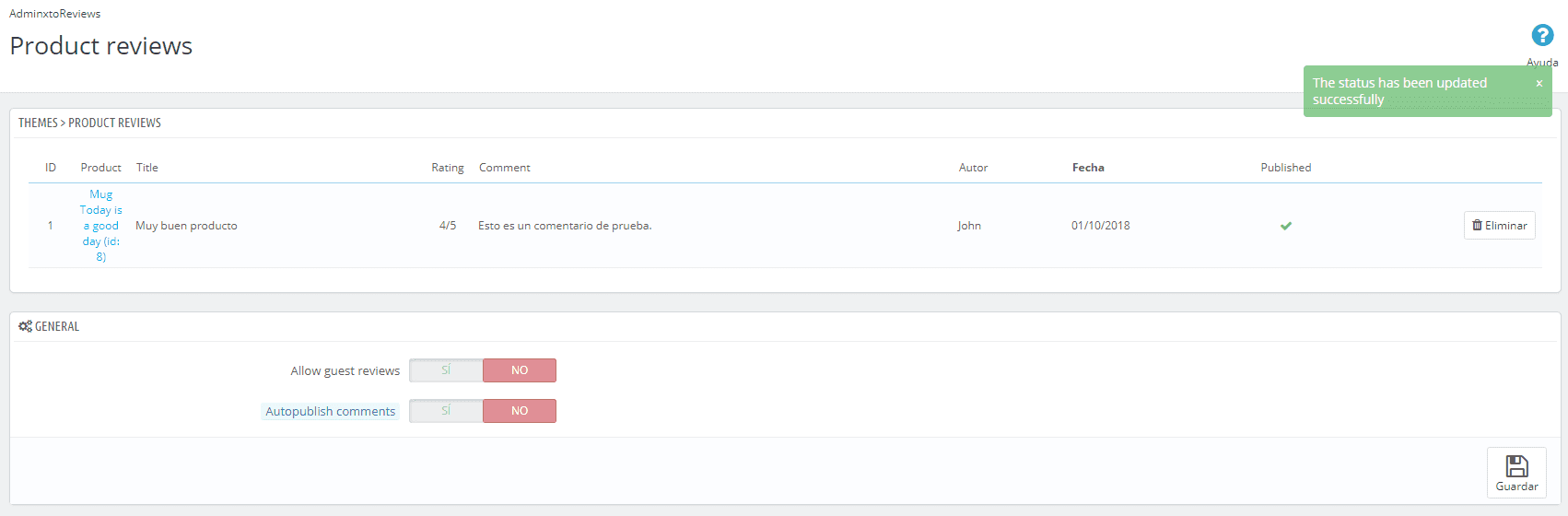
Task: Set Autopublish comments to NO
Action: (x=520, y=411)
